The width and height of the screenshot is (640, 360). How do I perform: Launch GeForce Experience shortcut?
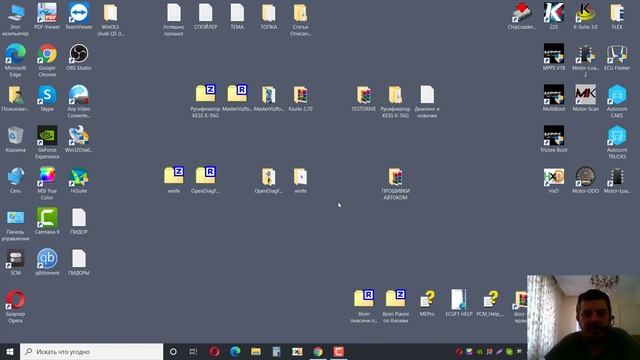[x=47, y=136]
